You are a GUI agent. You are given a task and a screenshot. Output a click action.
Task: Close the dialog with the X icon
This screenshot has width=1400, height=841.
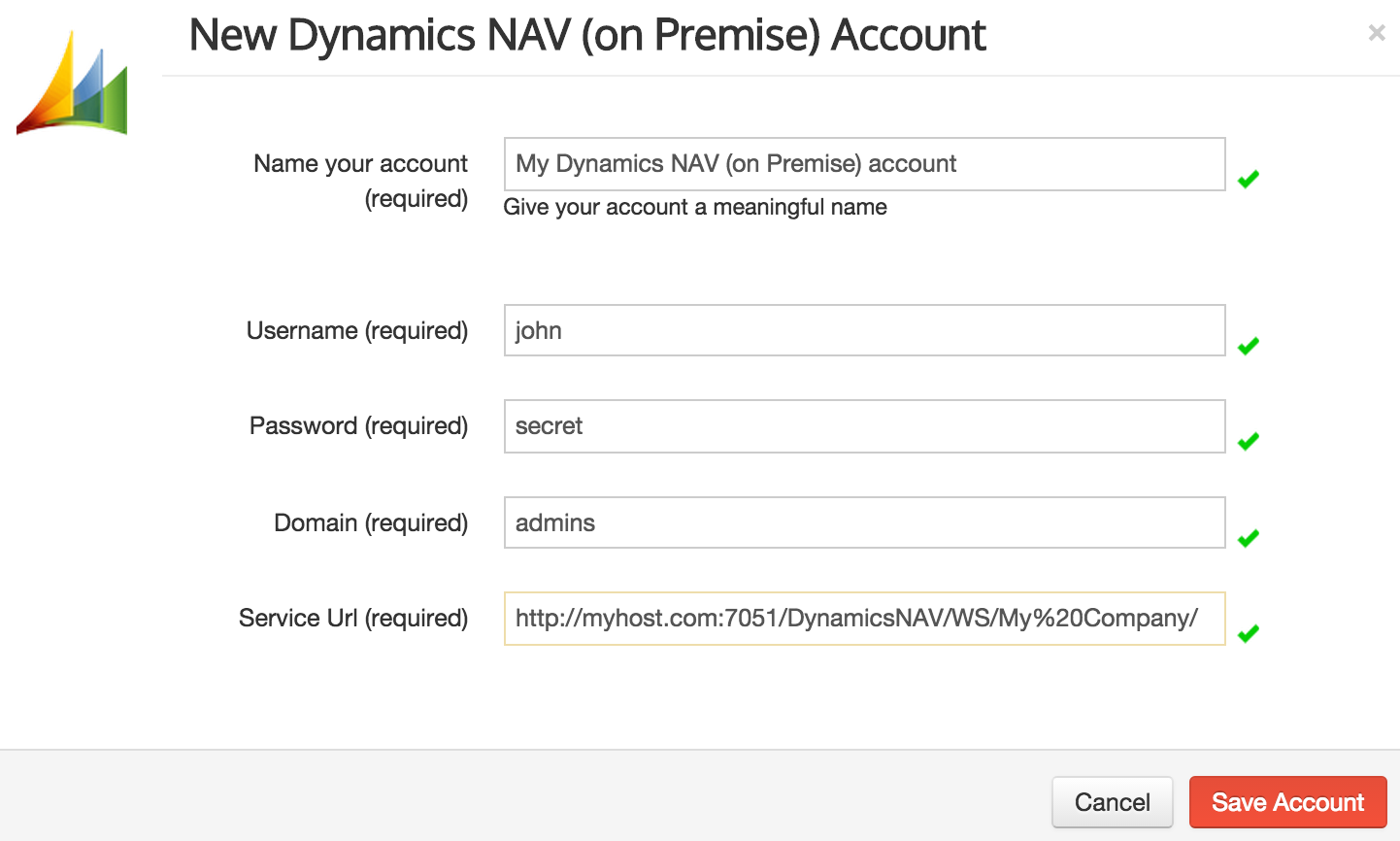[x=1376, y=33]
